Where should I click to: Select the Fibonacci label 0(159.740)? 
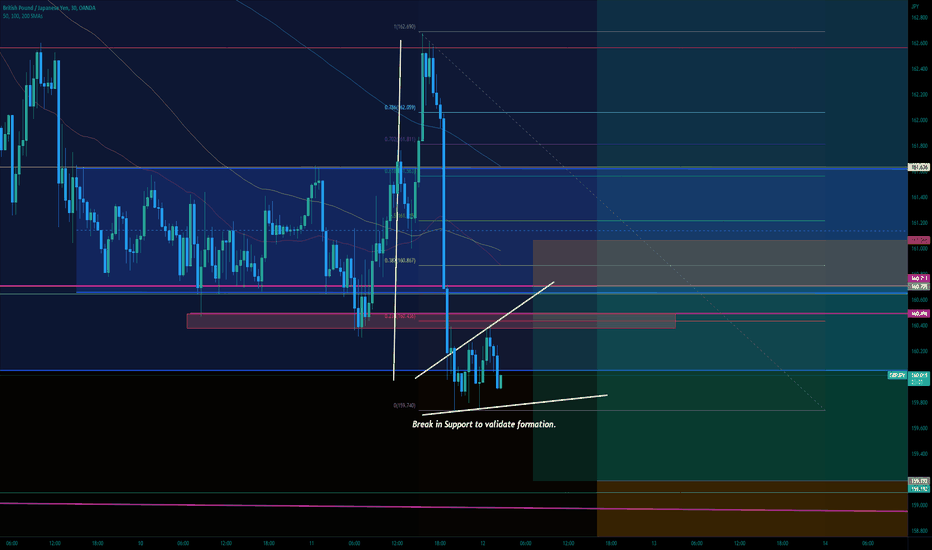point(404,406)
